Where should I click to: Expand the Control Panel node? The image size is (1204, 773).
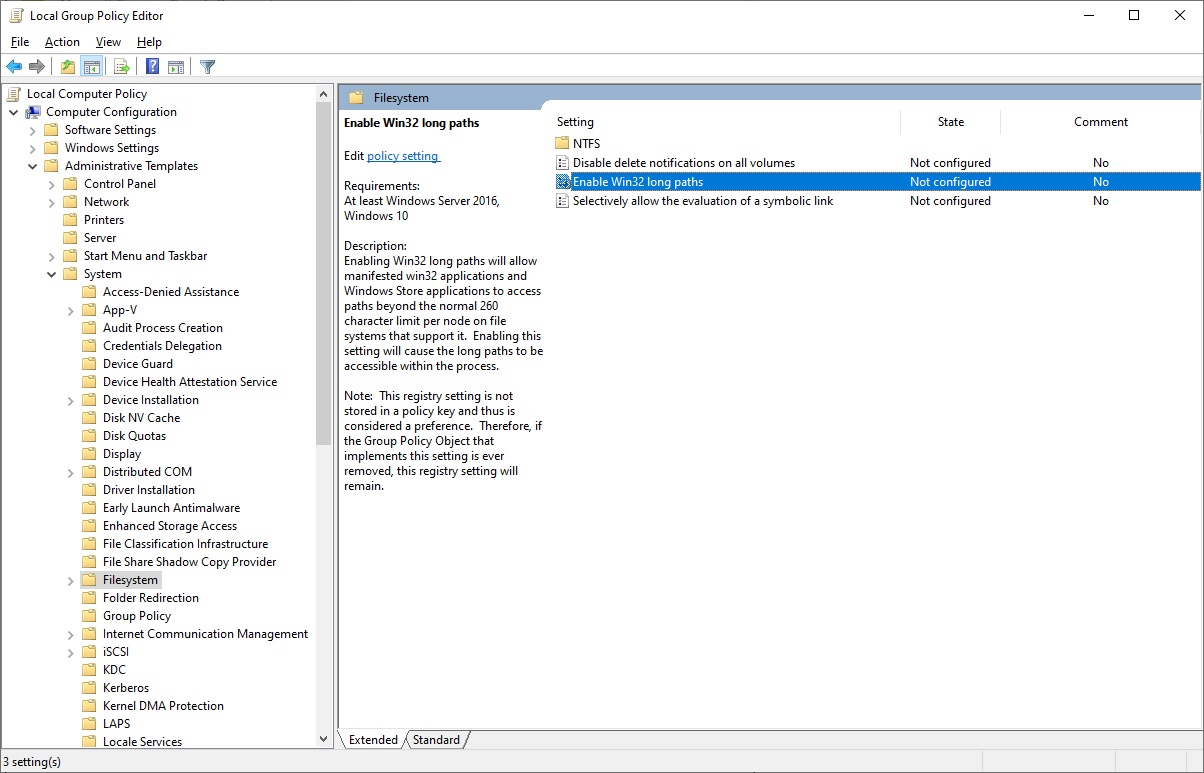pos(52,184)
